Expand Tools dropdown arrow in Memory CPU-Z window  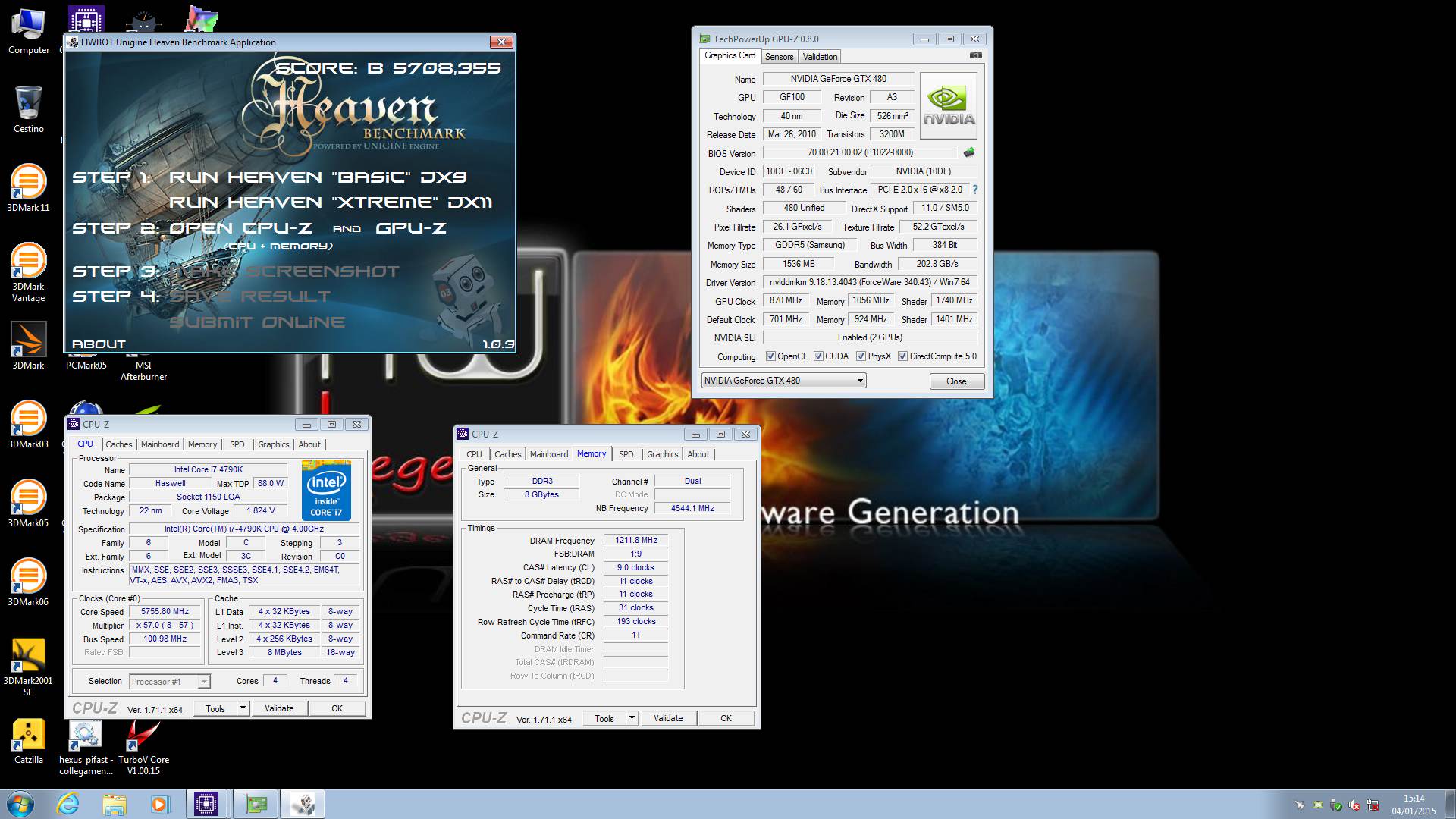click(x=632, y=718)
